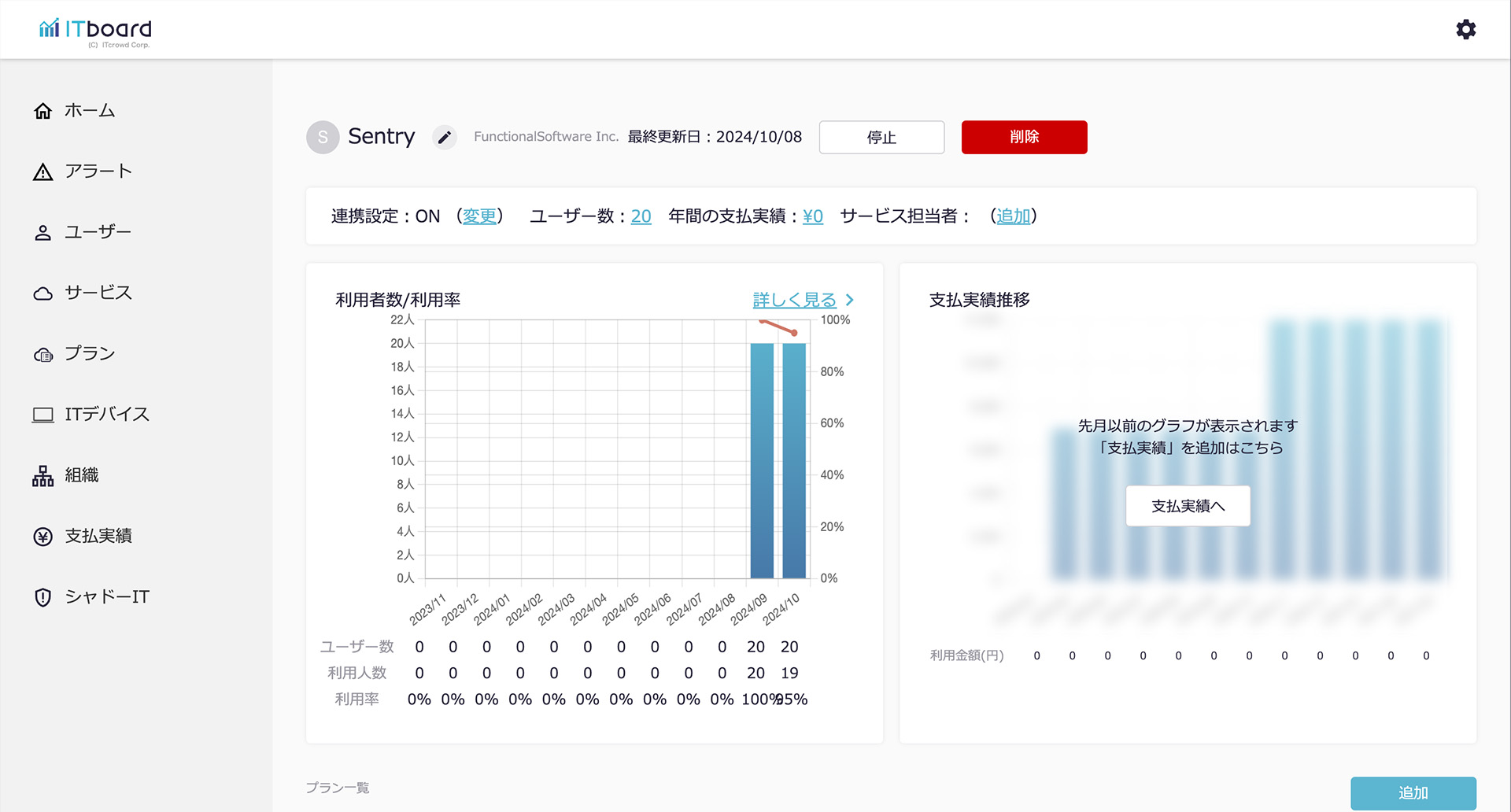Click 変更 link for integration setting
This screenshot has height=812, width=1511.
tap(479, 216)
